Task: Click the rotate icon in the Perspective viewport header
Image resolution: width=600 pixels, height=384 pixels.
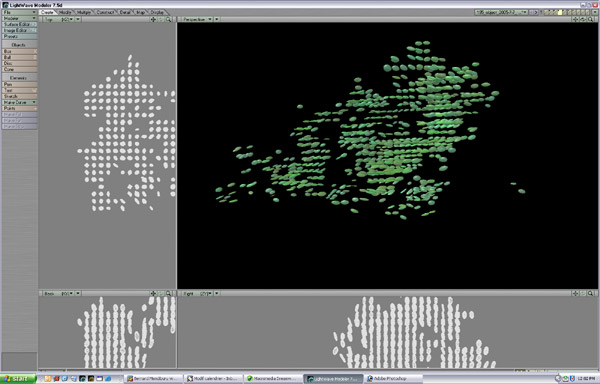Action: coord(583,19)
